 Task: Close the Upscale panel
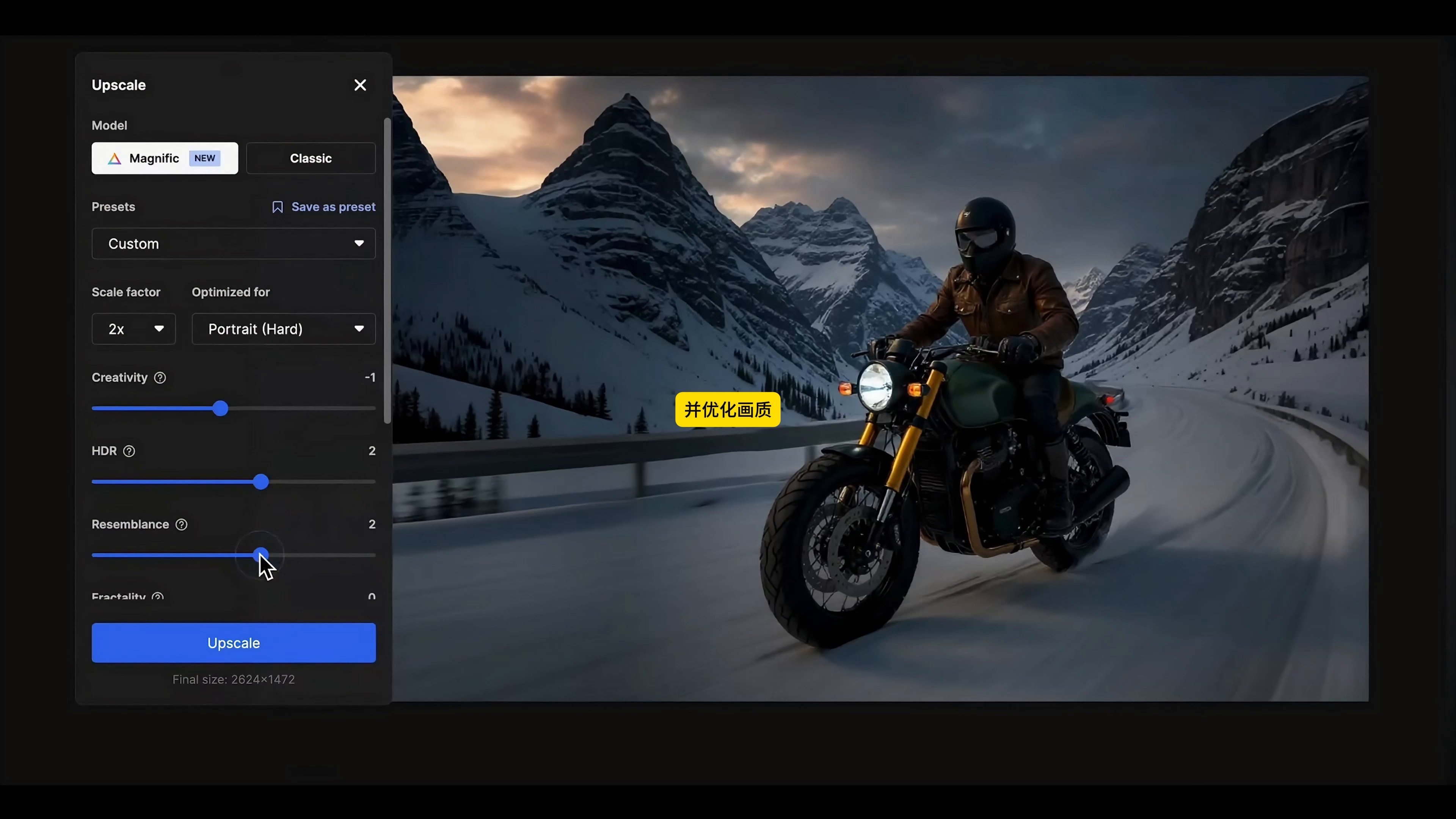pos(360,85)
